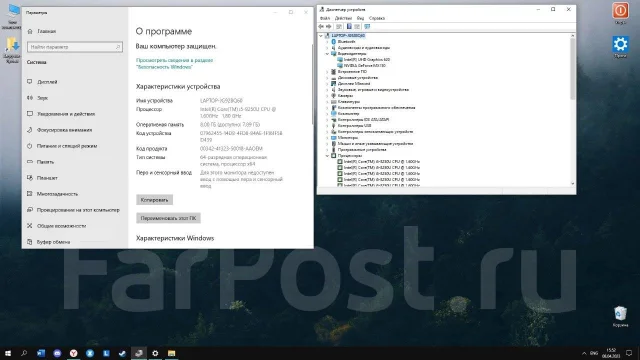Click the Дисплей icon in Settings sidebar
Image resolution: width=640 pixels, height=360 pixels.
point(30,82)
